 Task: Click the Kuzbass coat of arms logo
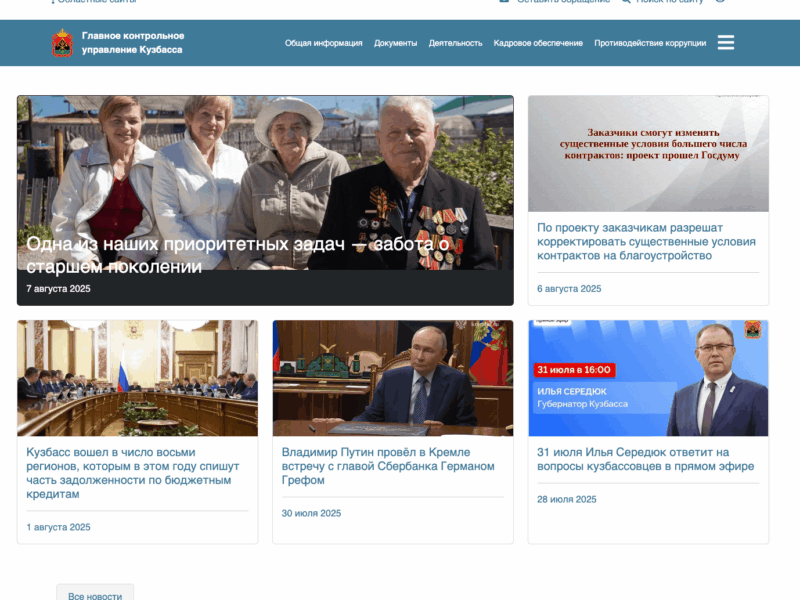[62, 43]
